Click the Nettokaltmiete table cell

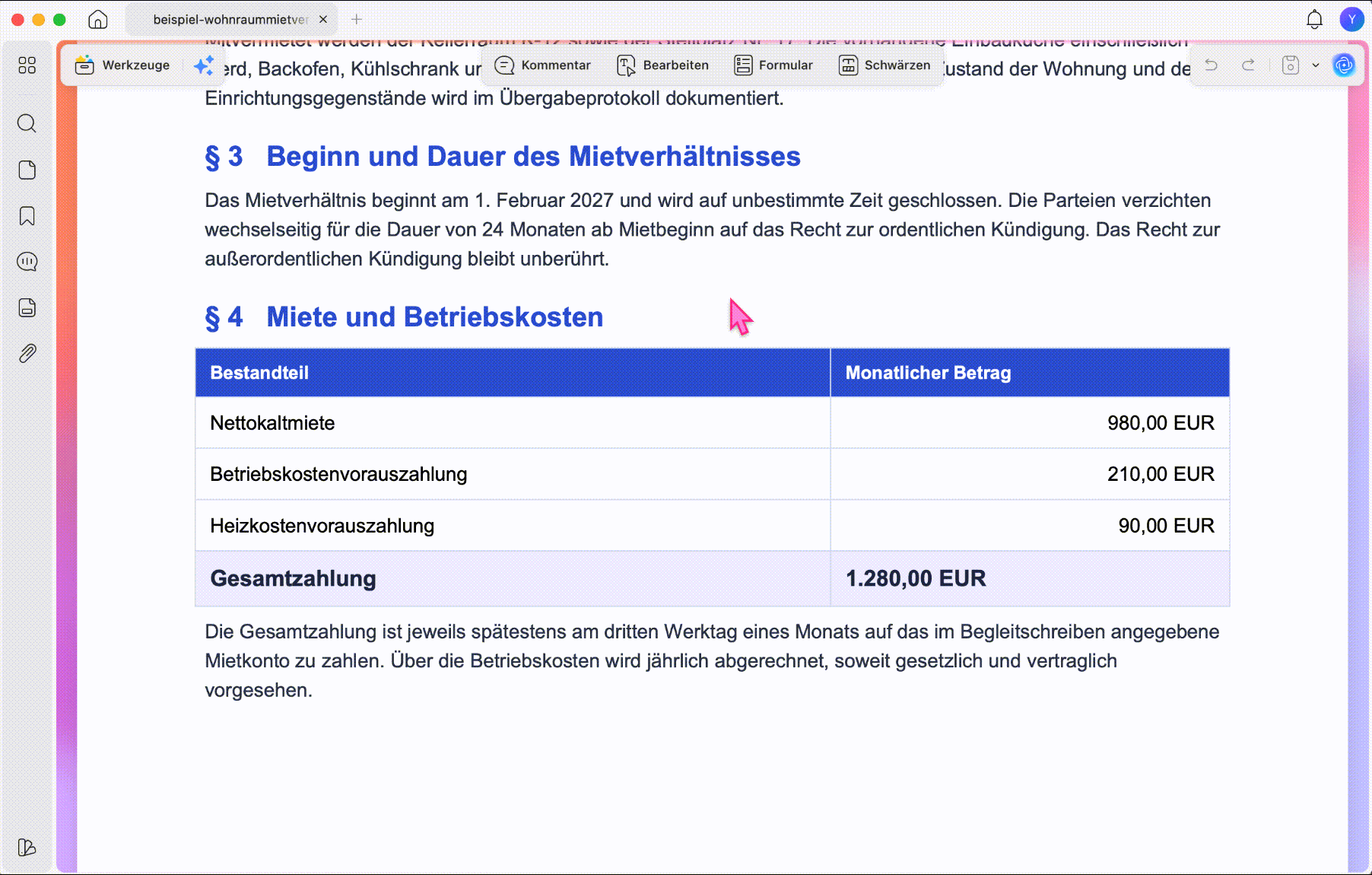tap(513, 423)
